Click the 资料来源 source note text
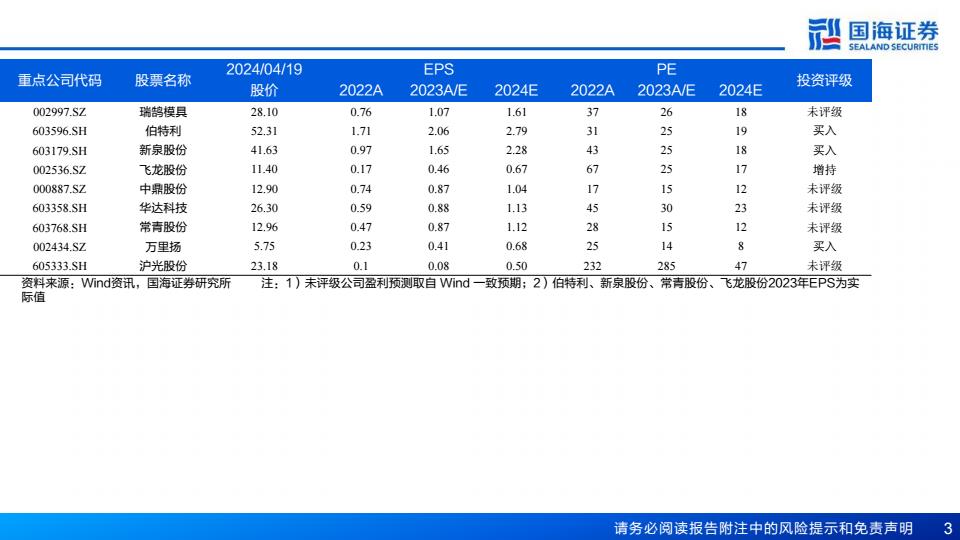 click(x=125, y=284)
